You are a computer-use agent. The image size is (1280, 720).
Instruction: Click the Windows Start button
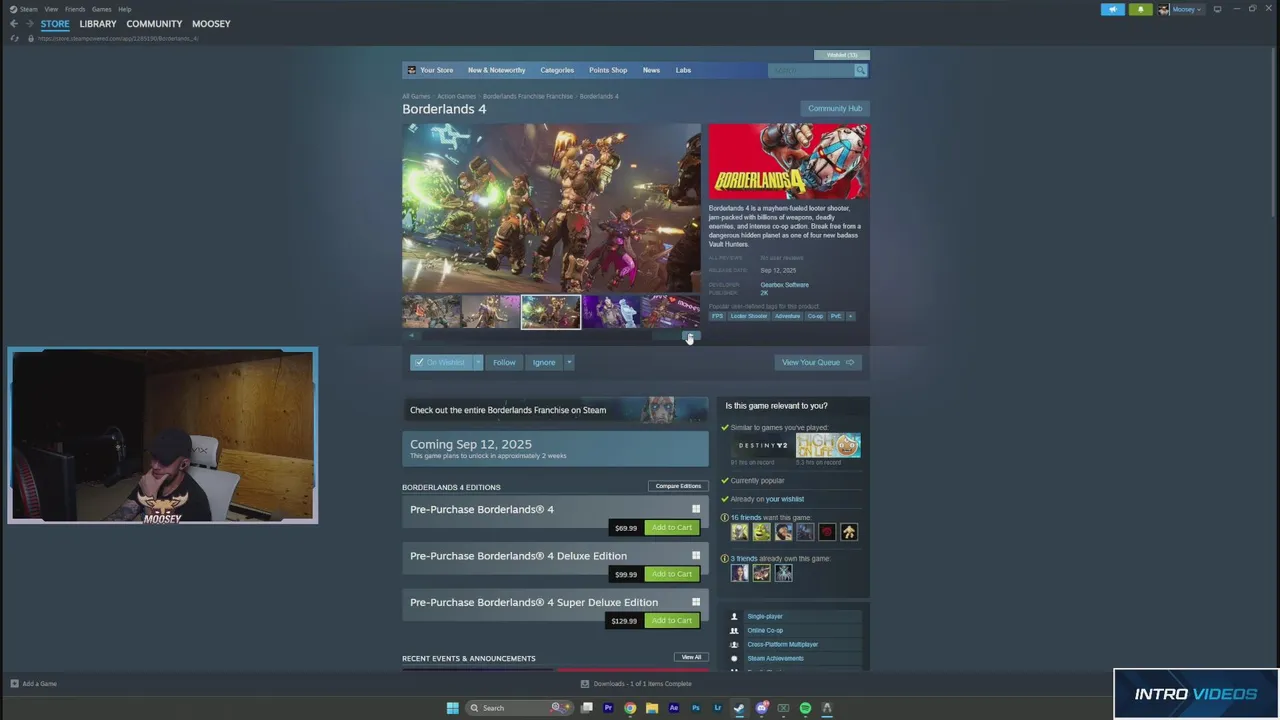pyautogui.click(x=452, y=708)
